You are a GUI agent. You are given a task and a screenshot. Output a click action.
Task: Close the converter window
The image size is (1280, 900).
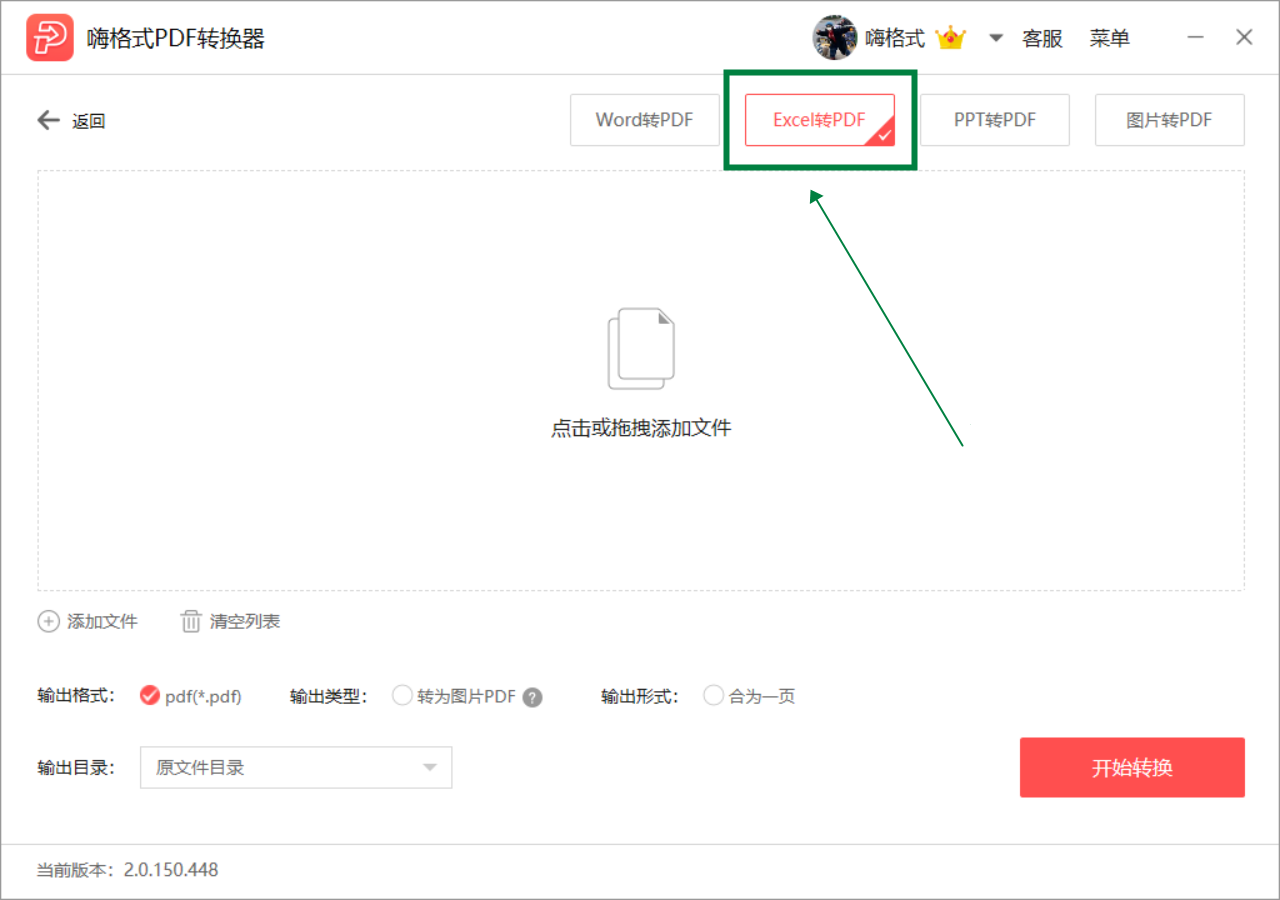(1244, 38)
